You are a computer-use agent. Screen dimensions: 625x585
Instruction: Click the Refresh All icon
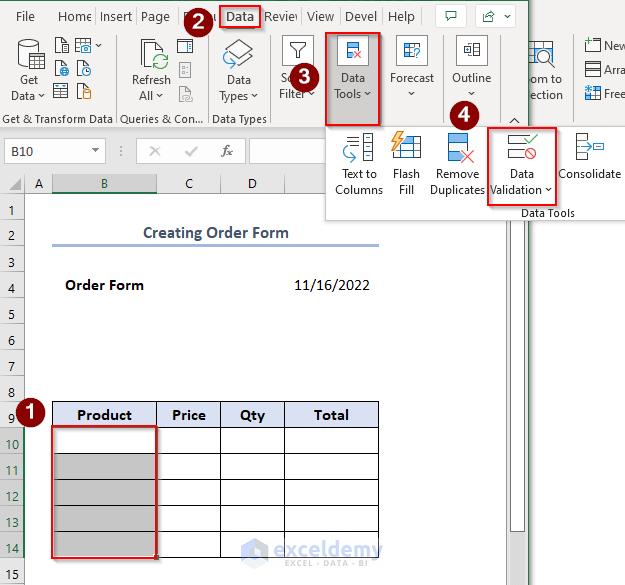coord(154,53)
